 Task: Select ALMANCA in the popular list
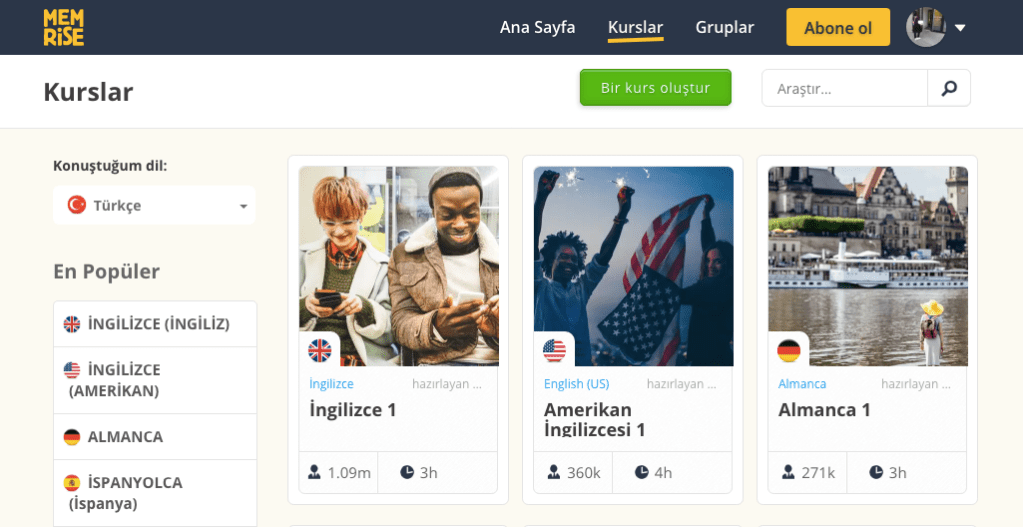tap(155, 436)
